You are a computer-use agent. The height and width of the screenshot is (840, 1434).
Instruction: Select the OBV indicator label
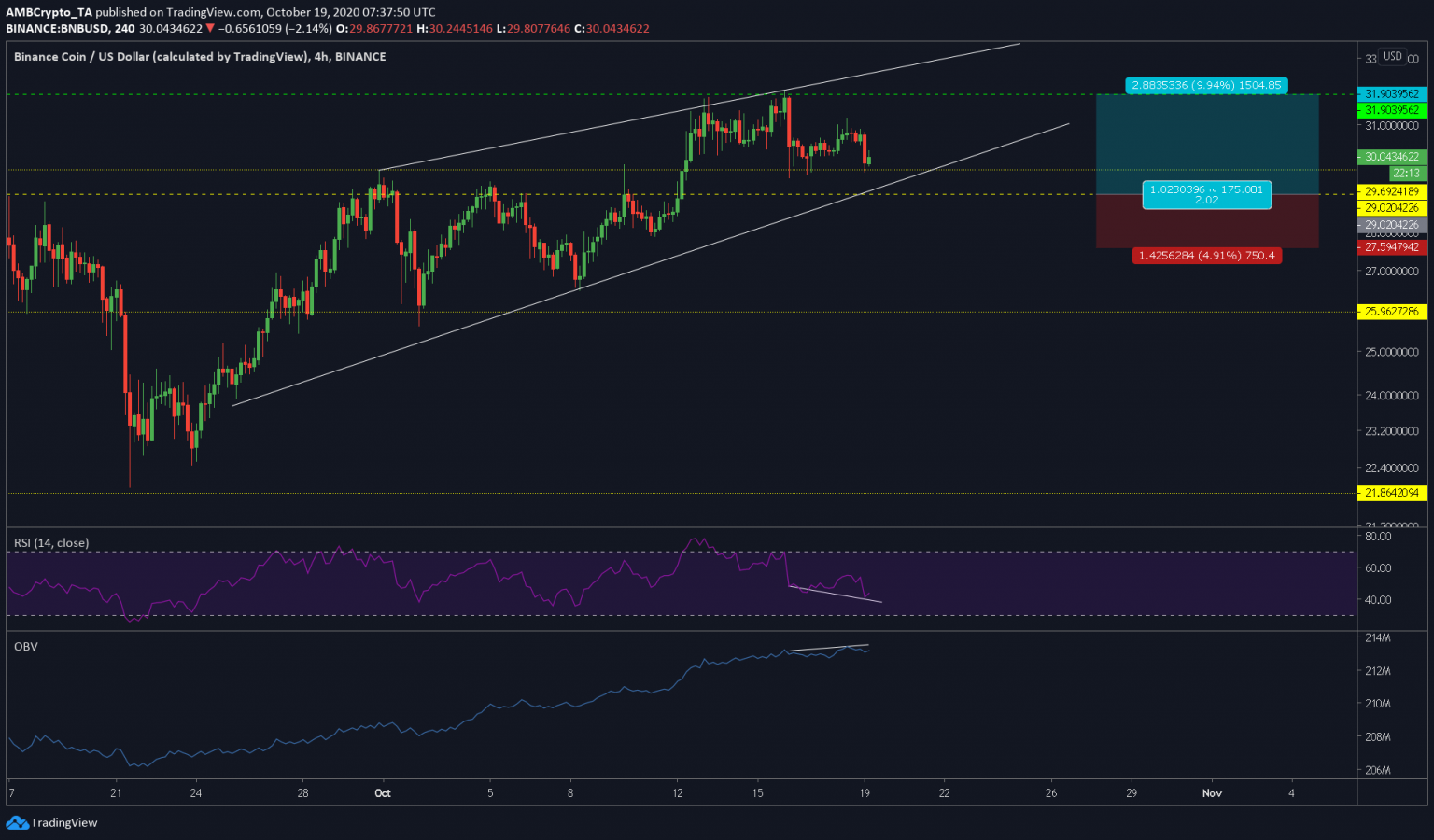pos(26,647)
